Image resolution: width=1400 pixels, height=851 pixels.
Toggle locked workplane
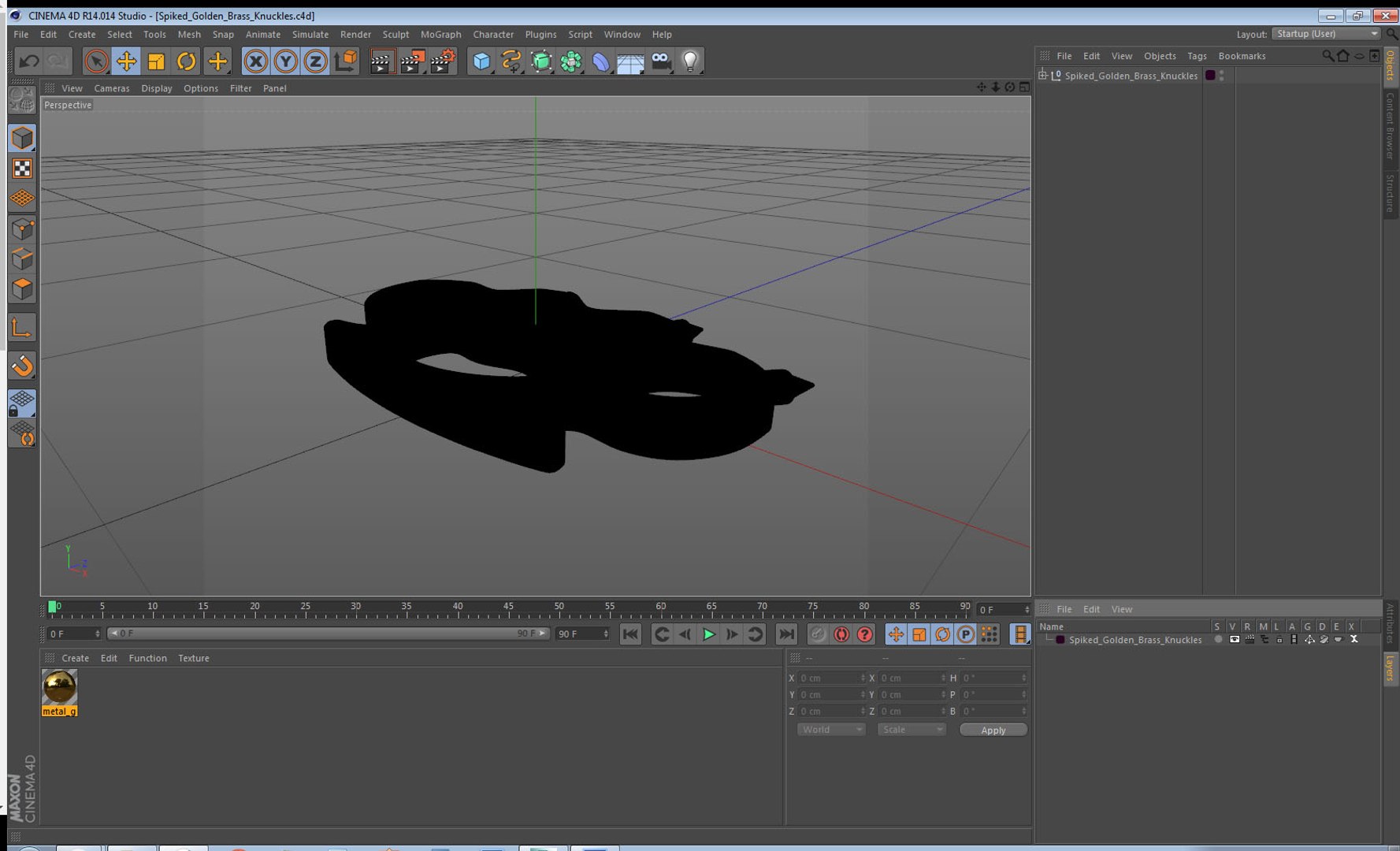pos(22,403)
